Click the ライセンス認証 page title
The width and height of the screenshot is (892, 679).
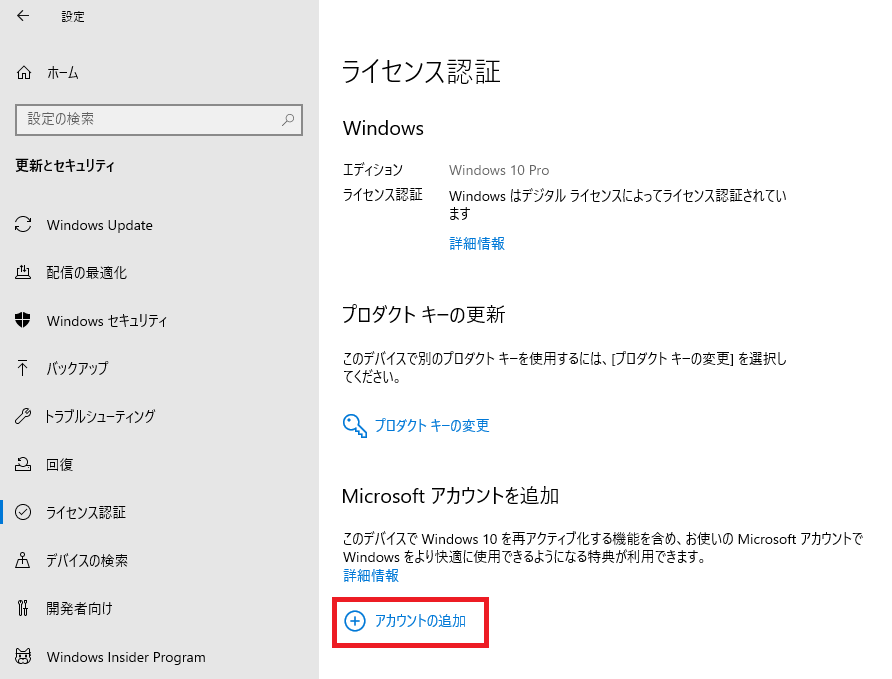pos(421,72)
